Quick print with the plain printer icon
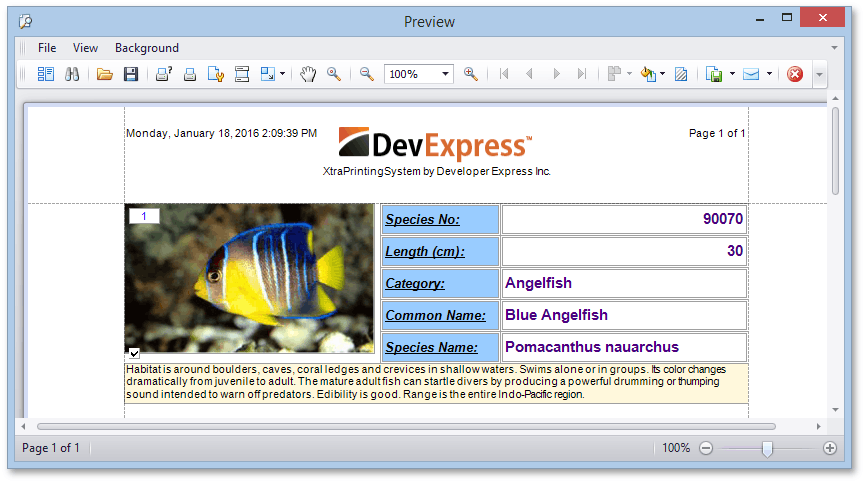Viewport: 865px width, 483px height. (x=190, y=74)
